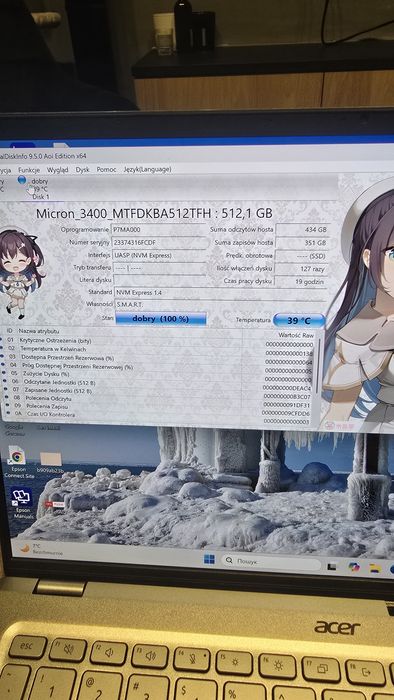Click the serial number field 23374316FCDF
Image resolution: width=394 pixels, height=700 pixels.
(160, 242)
